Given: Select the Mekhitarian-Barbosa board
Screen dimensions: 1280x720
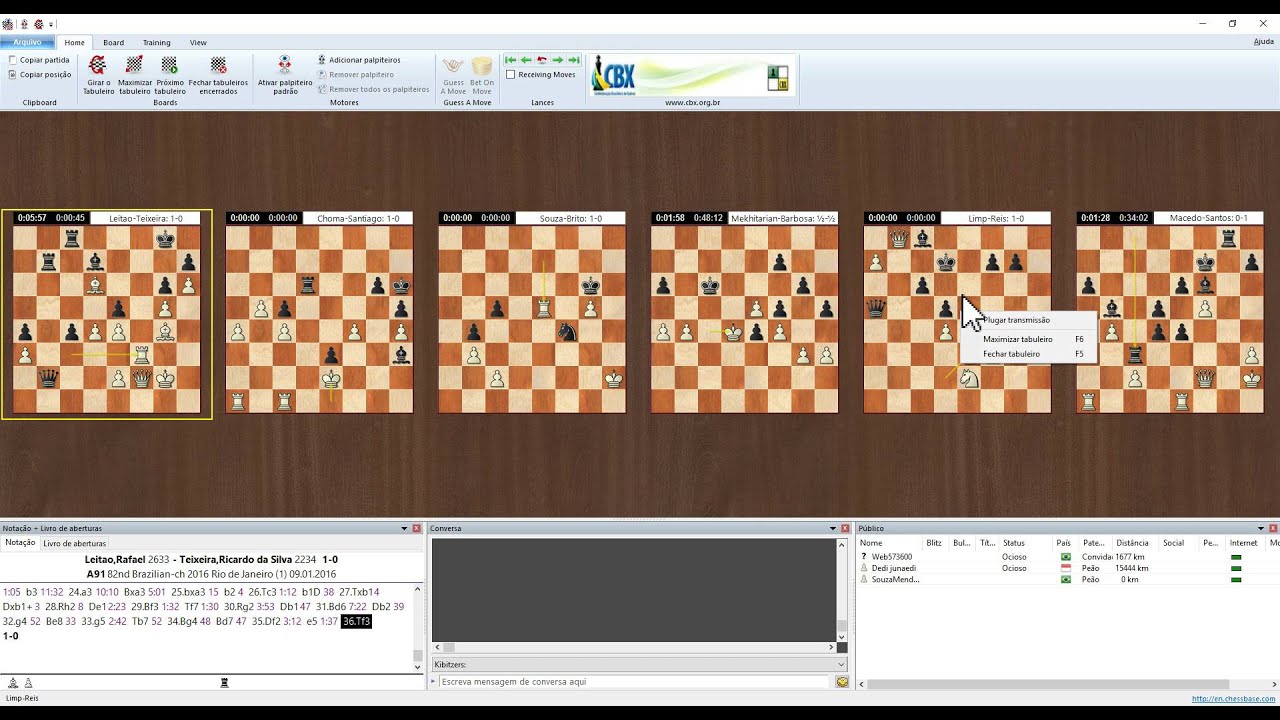Looking at the screenshot, I should pyautogui.click(x=744, y=319).
